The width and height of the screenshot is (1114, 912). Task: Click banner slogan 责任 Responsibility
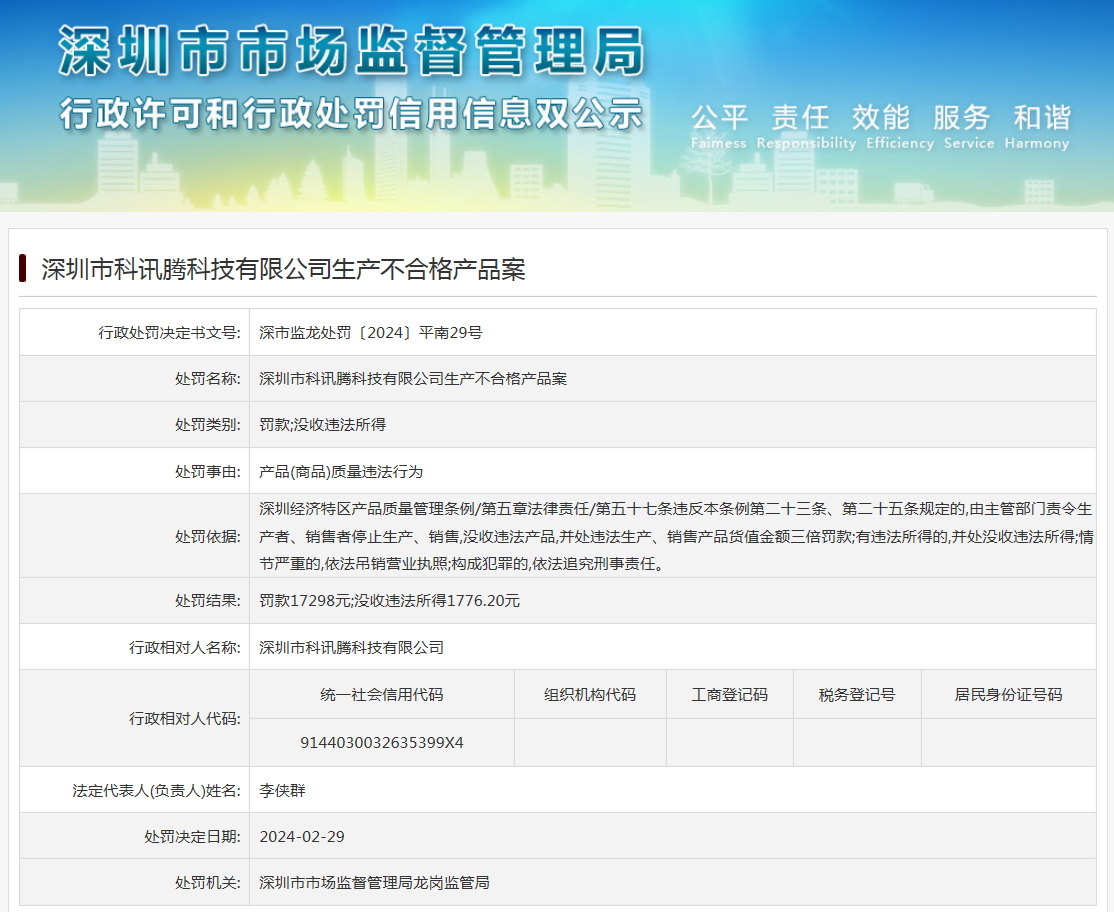click(806, 127)
